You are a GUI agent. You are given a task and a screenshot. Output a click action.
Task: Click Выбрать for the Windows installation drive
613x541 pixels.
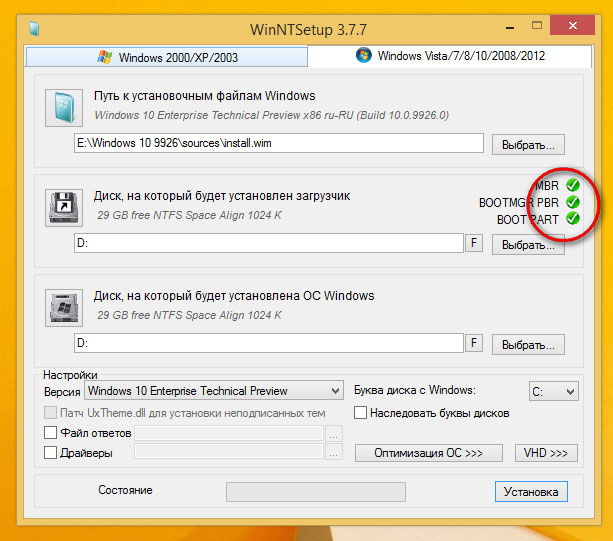point(528,345)
